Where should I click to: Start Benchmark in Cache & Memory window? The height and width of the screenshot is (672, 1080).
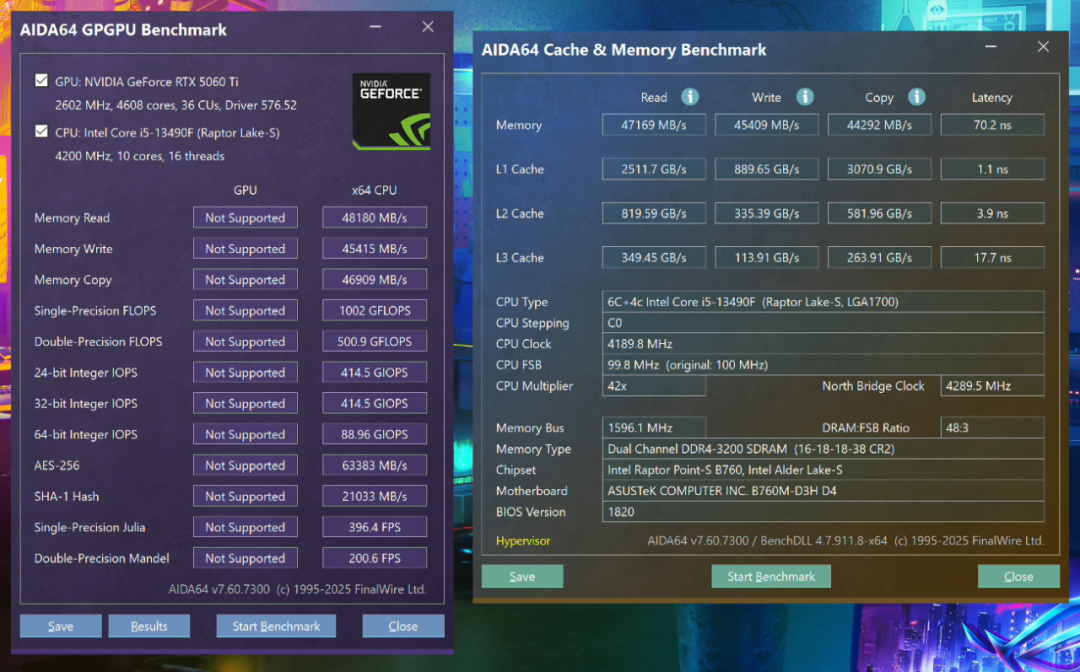(771, 576)
